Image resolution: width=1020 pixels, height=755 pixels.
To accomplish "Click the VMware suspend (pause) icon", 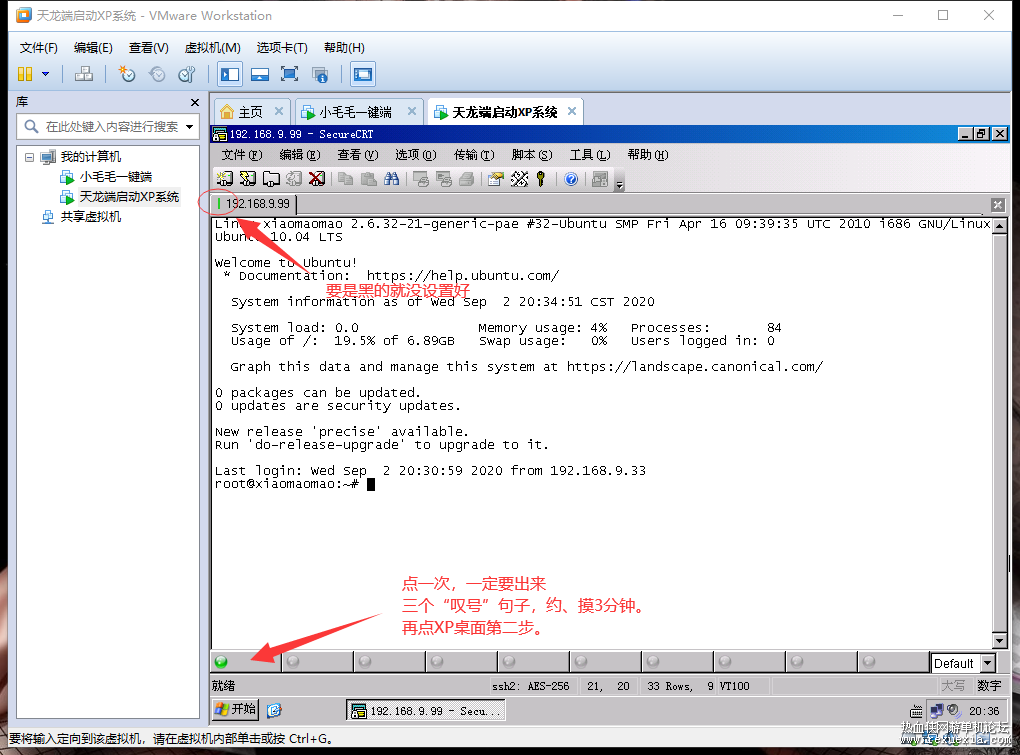I will [x=25, y=74].
